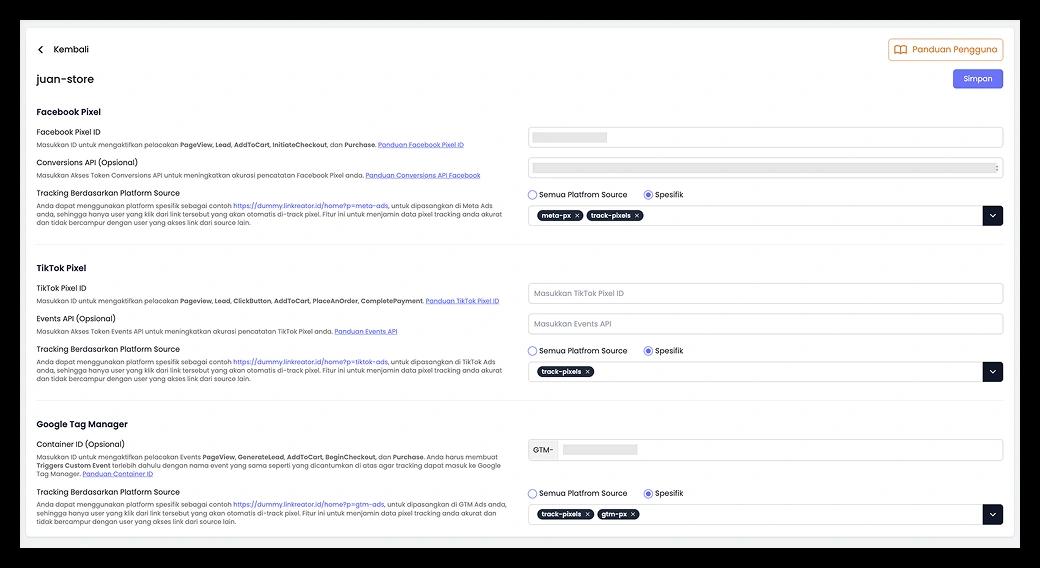Click the TikTok Pixel ID input field
This screenshot has width=1040, height=568.
pos(765,294)
